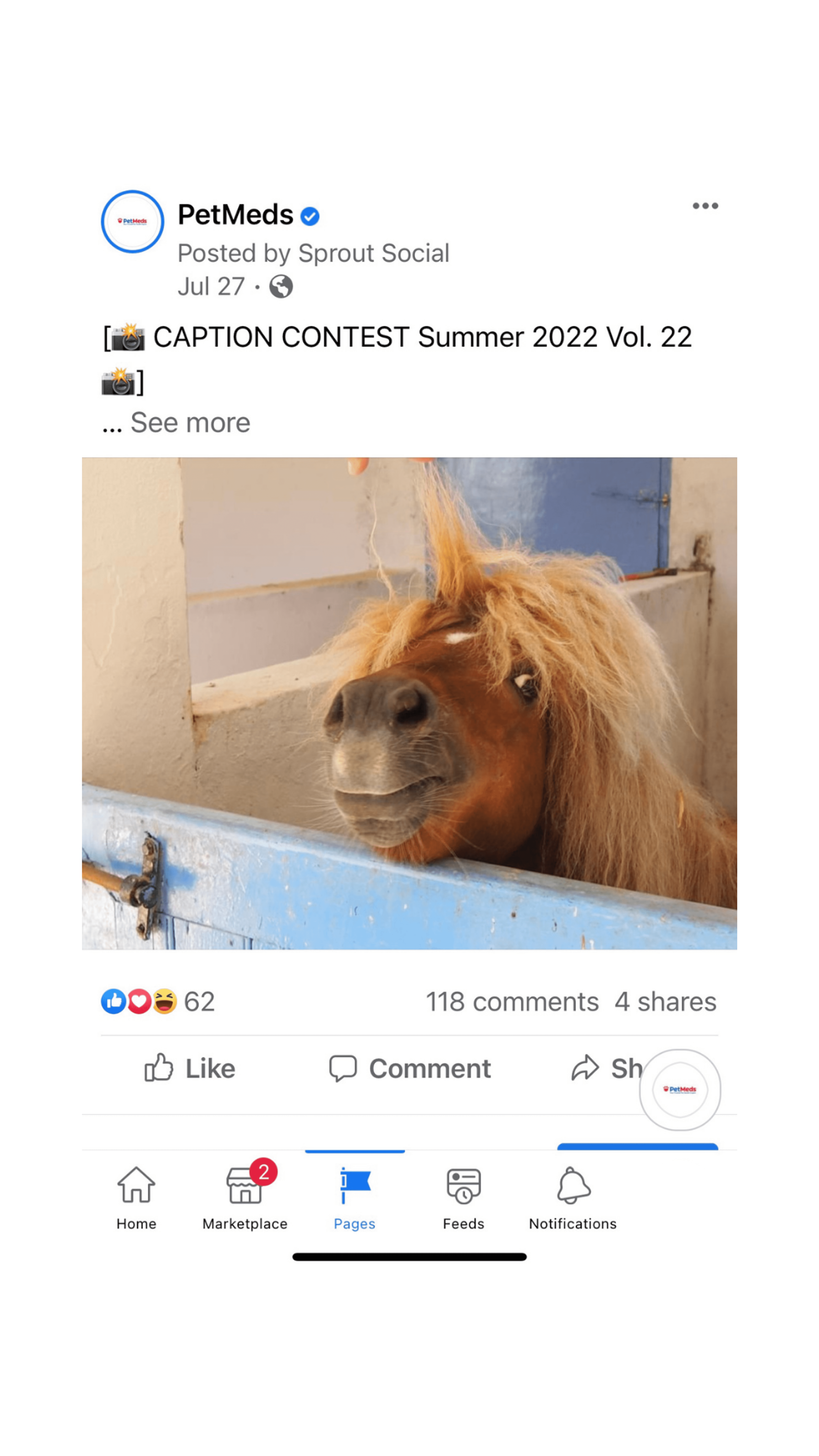Open the Comment box on this post
This screenshot has width=819, height=1456.
[x=410, y=1068]
